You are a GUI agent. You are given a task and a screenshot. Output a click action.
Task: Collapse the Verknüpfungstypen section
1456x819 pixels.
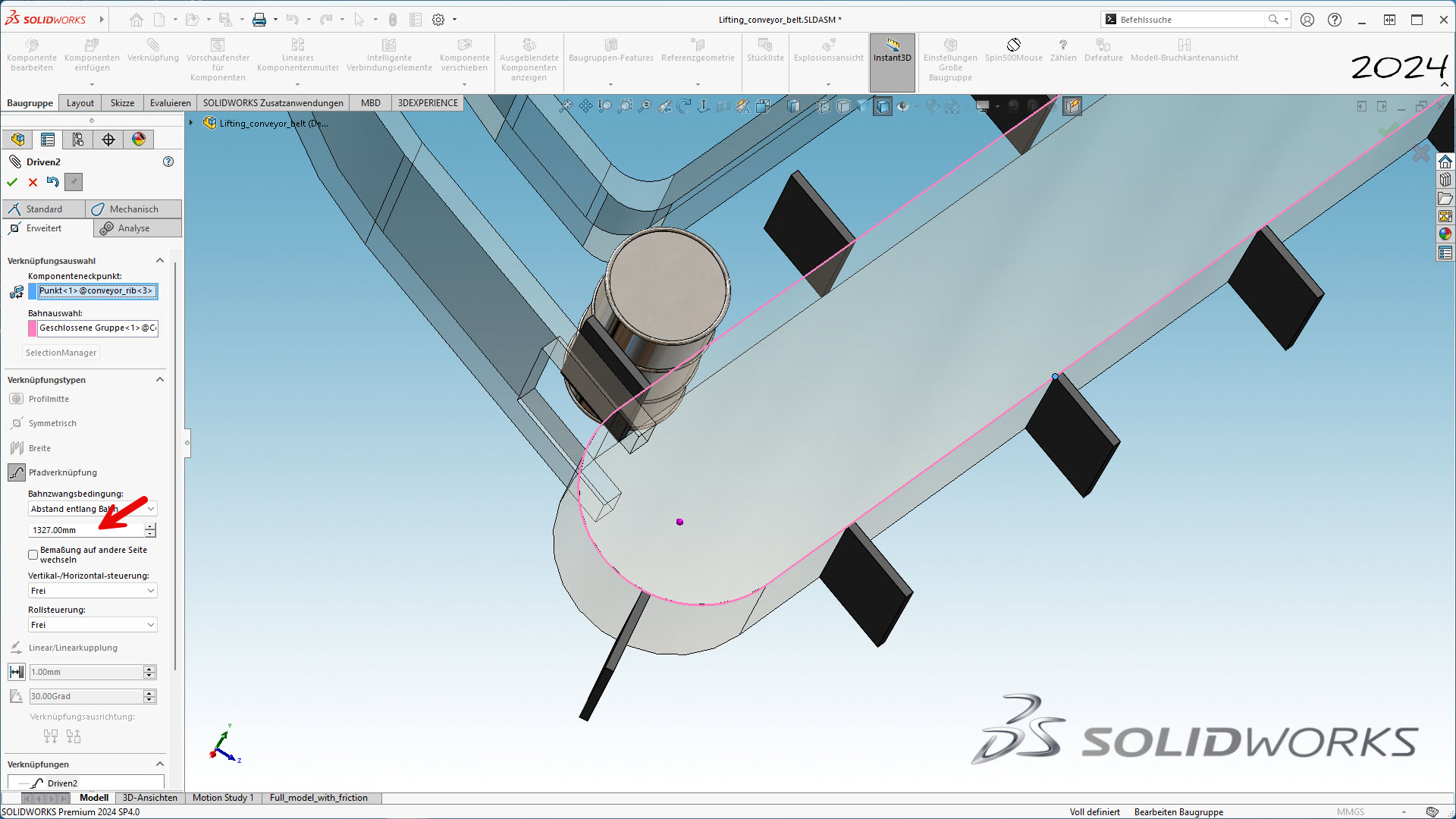[x=160, y=380]
